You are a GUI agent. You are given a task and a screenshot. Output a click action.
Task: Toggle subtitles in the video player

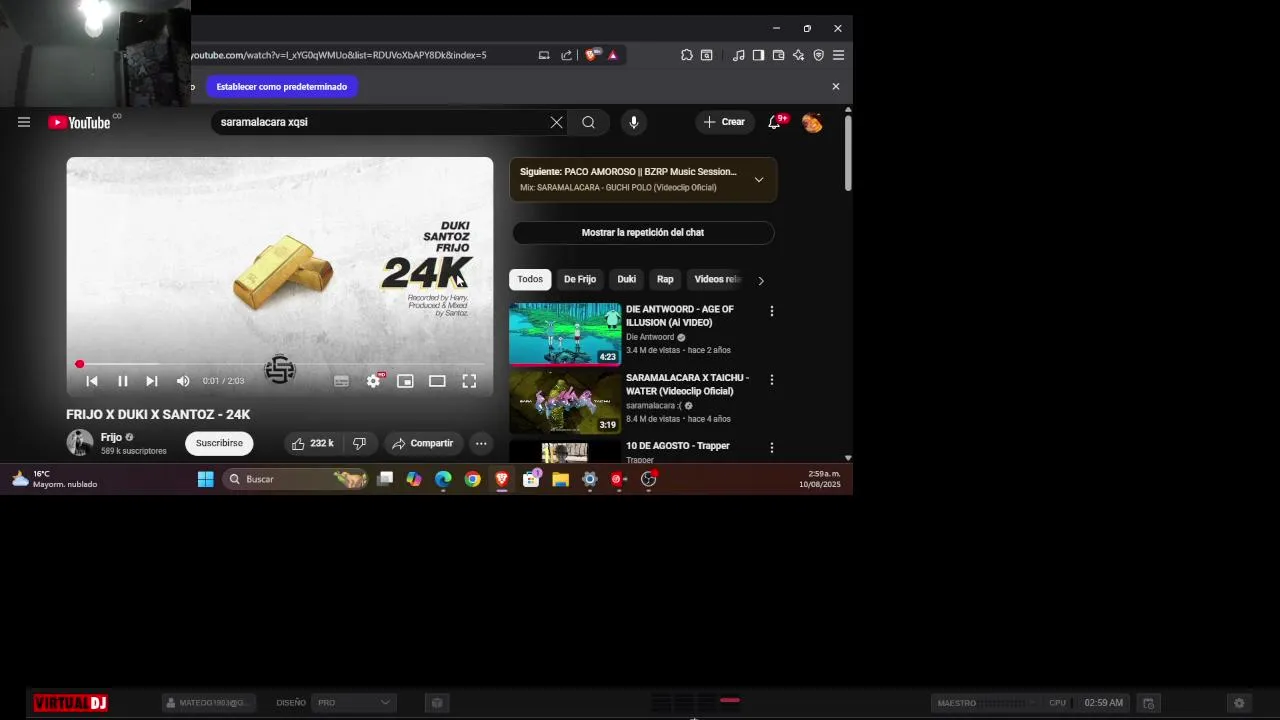pos(341,381)
